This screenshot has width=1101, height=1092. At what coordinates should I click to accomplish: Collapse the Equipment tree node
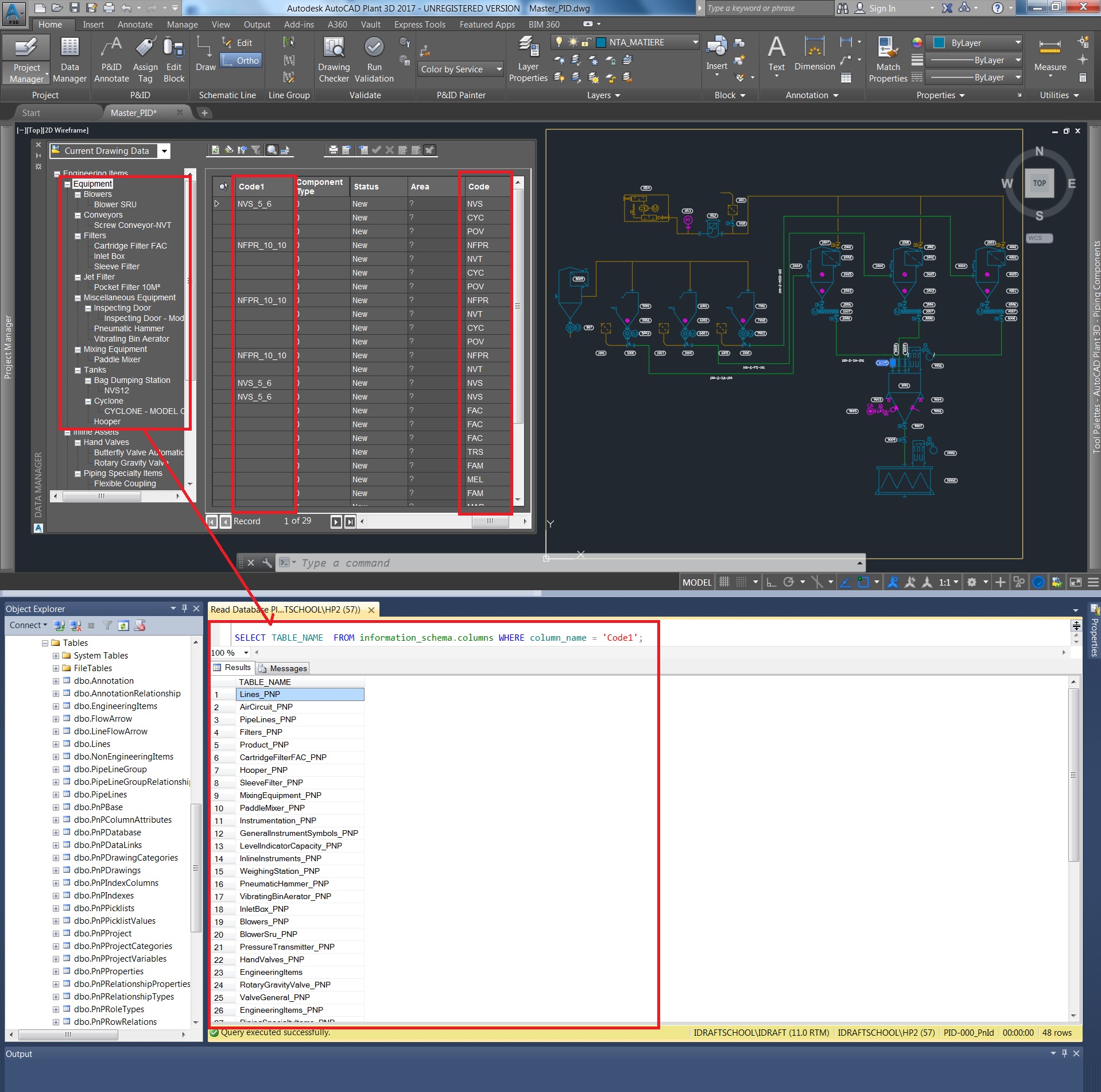tap(68, 184)
